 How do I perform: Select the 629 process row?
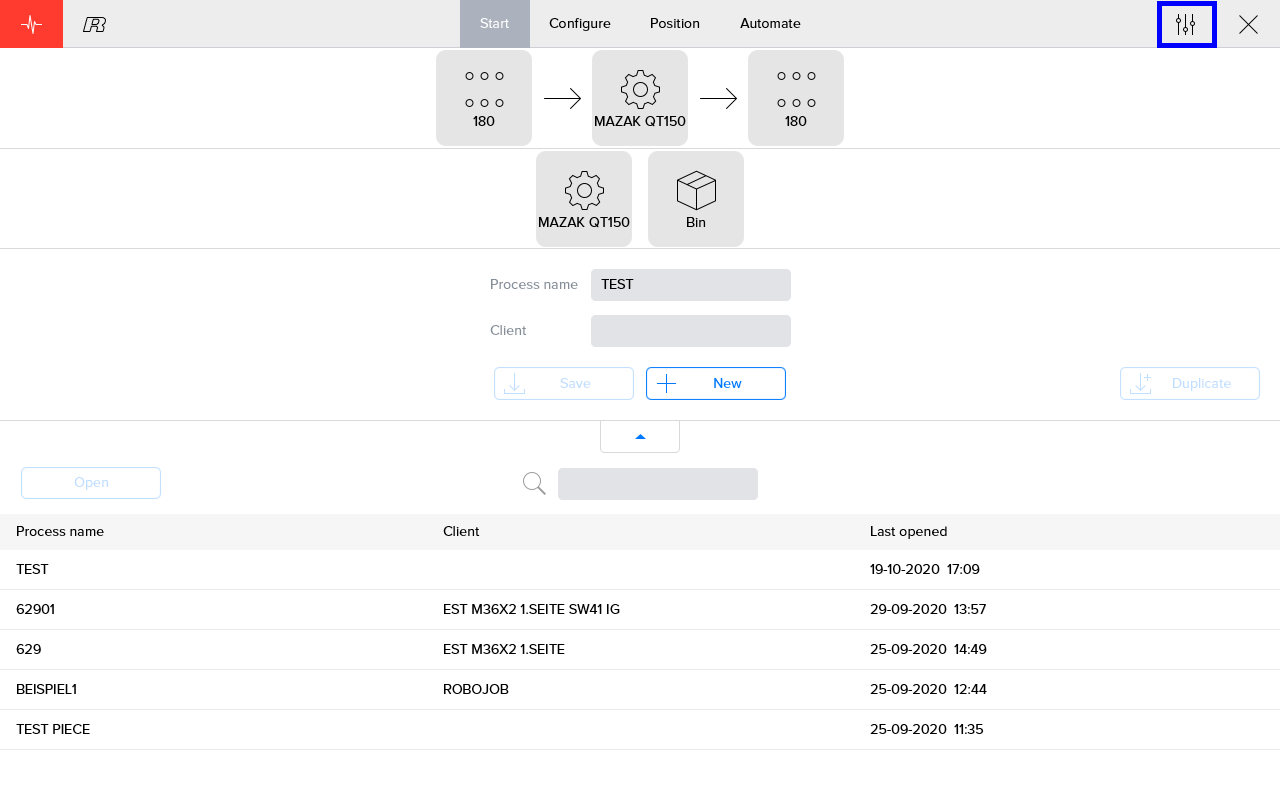click(x=640, y=649)
